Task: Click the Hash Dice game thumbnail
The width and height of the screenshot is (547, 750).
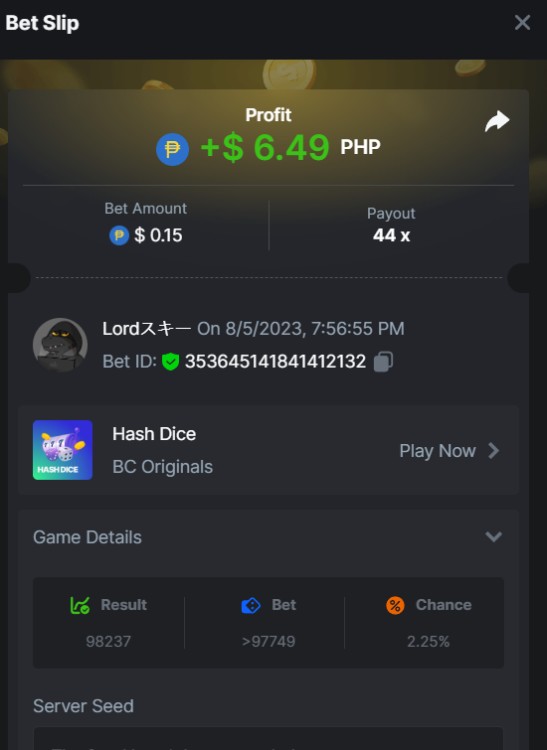Action: click(x=63, y=450)
